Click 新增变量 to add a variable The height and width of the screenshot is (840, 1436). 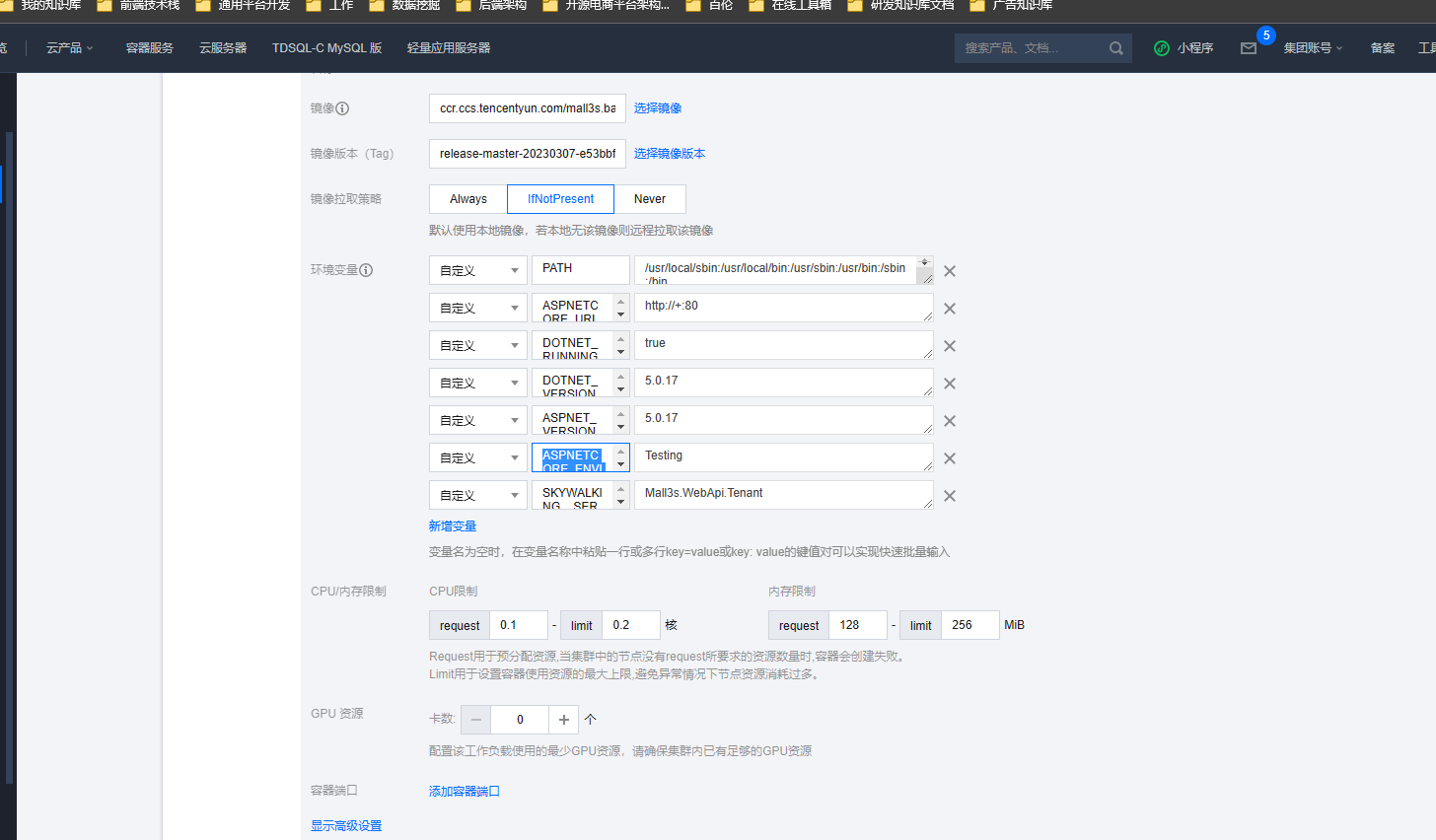[x=453, y=526]
